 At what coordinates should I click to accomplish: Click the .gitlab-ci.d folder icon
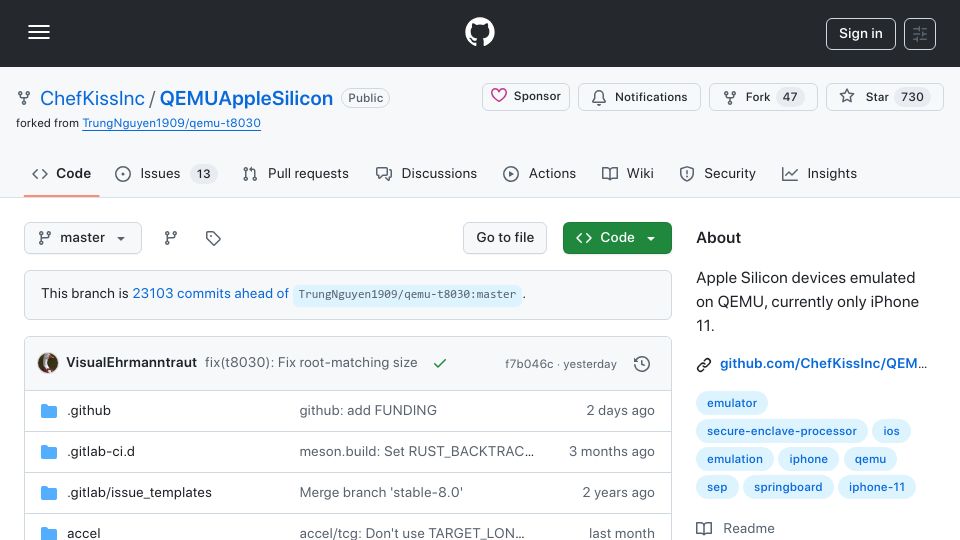49,452
